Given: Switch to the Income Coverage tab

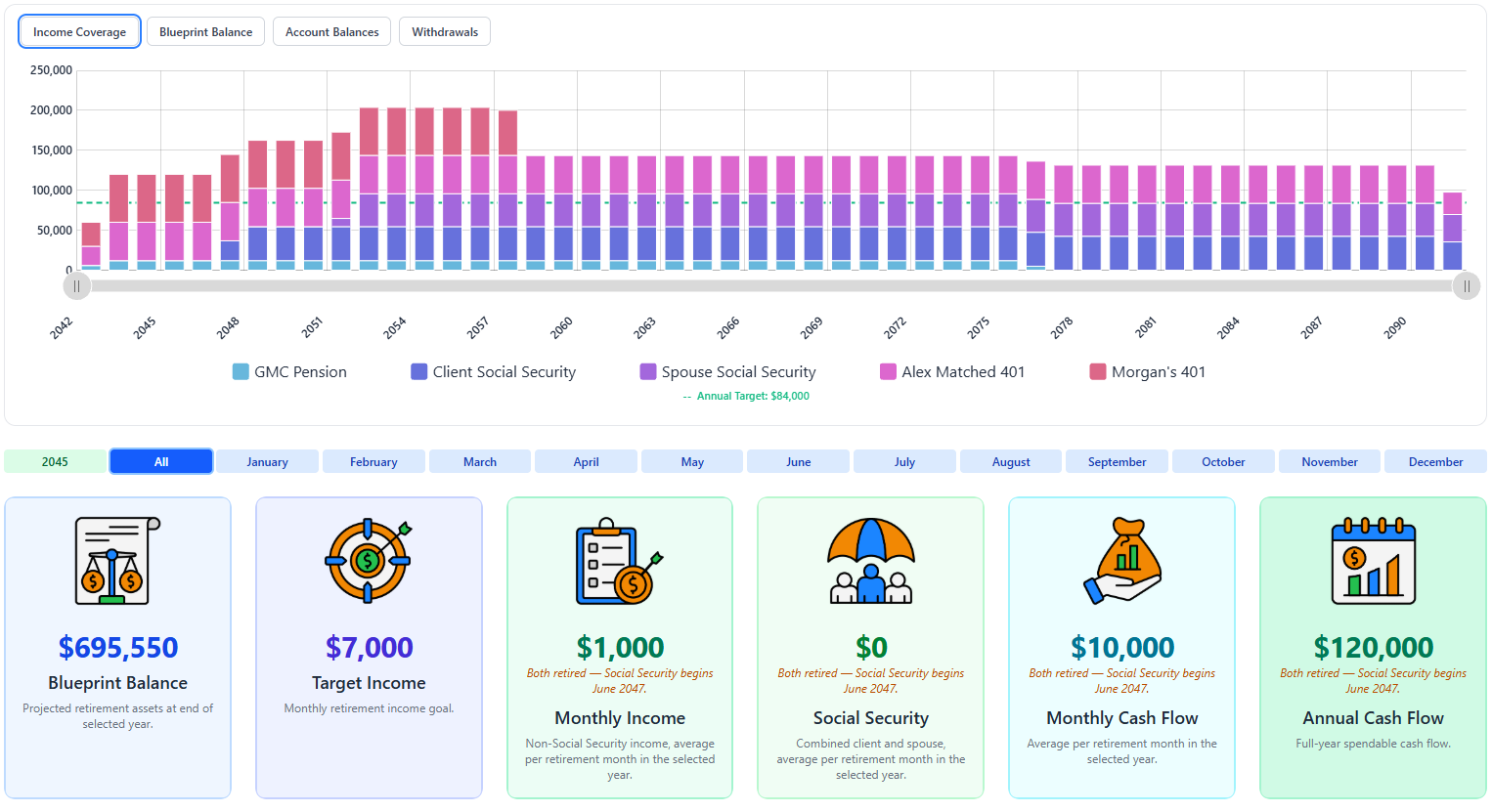Looking at the screenshot, I should [x=79, y=31].
